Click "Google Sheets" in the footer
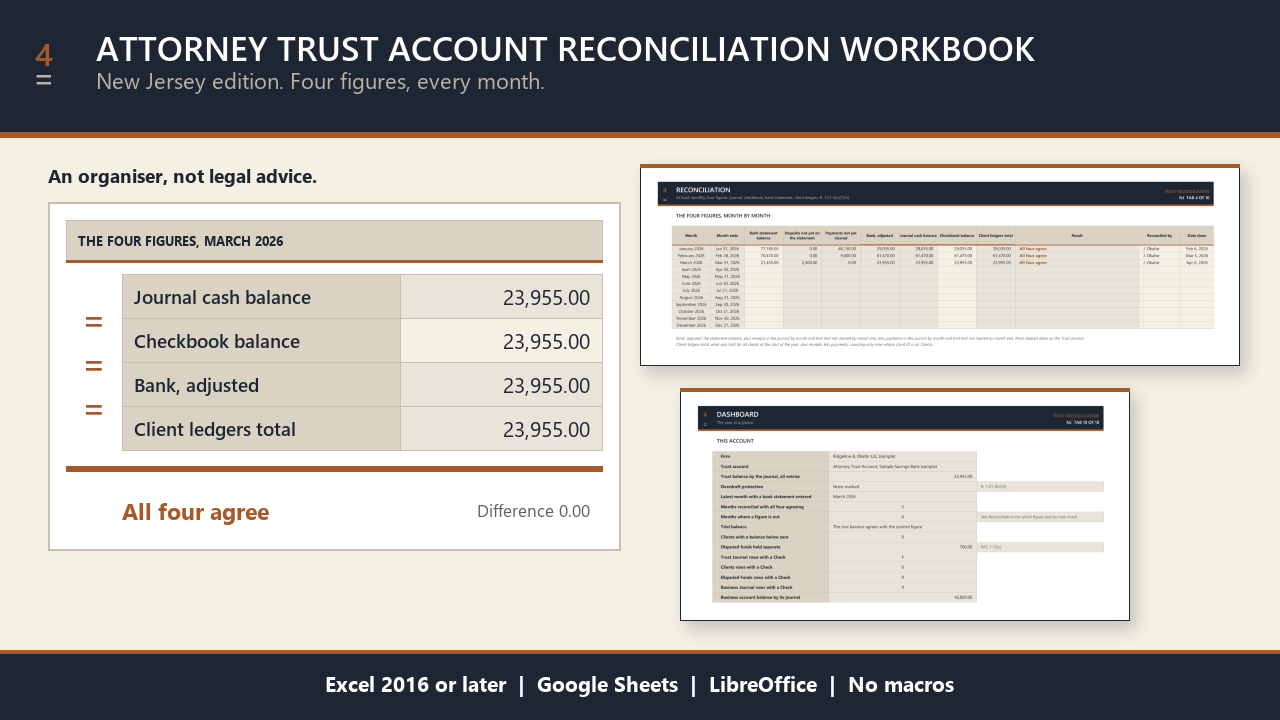Image resolution: width=1280 pixels, height=720 pixels. (x=607, y=685)
